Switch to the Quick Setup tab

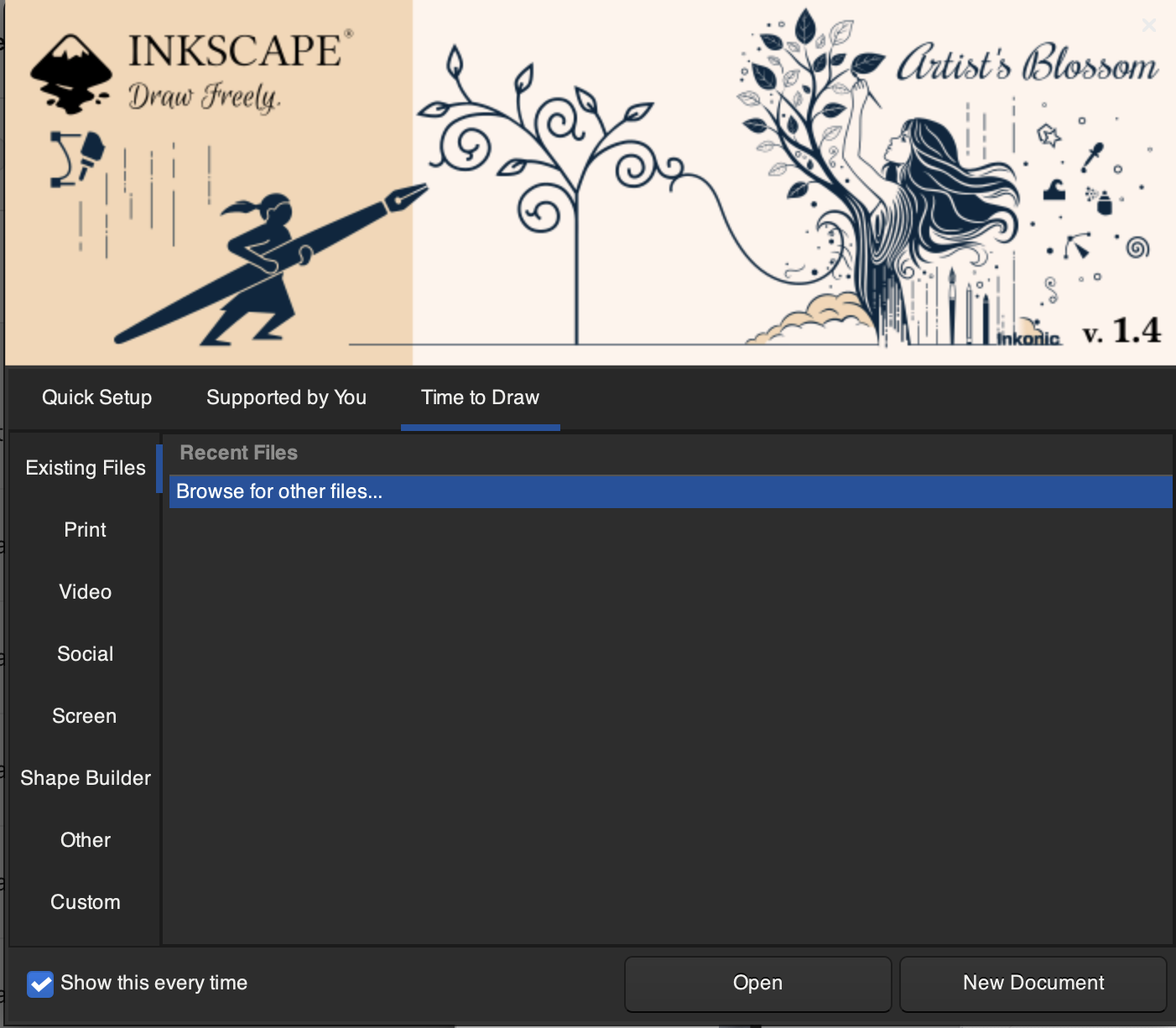tap(97, 397)
